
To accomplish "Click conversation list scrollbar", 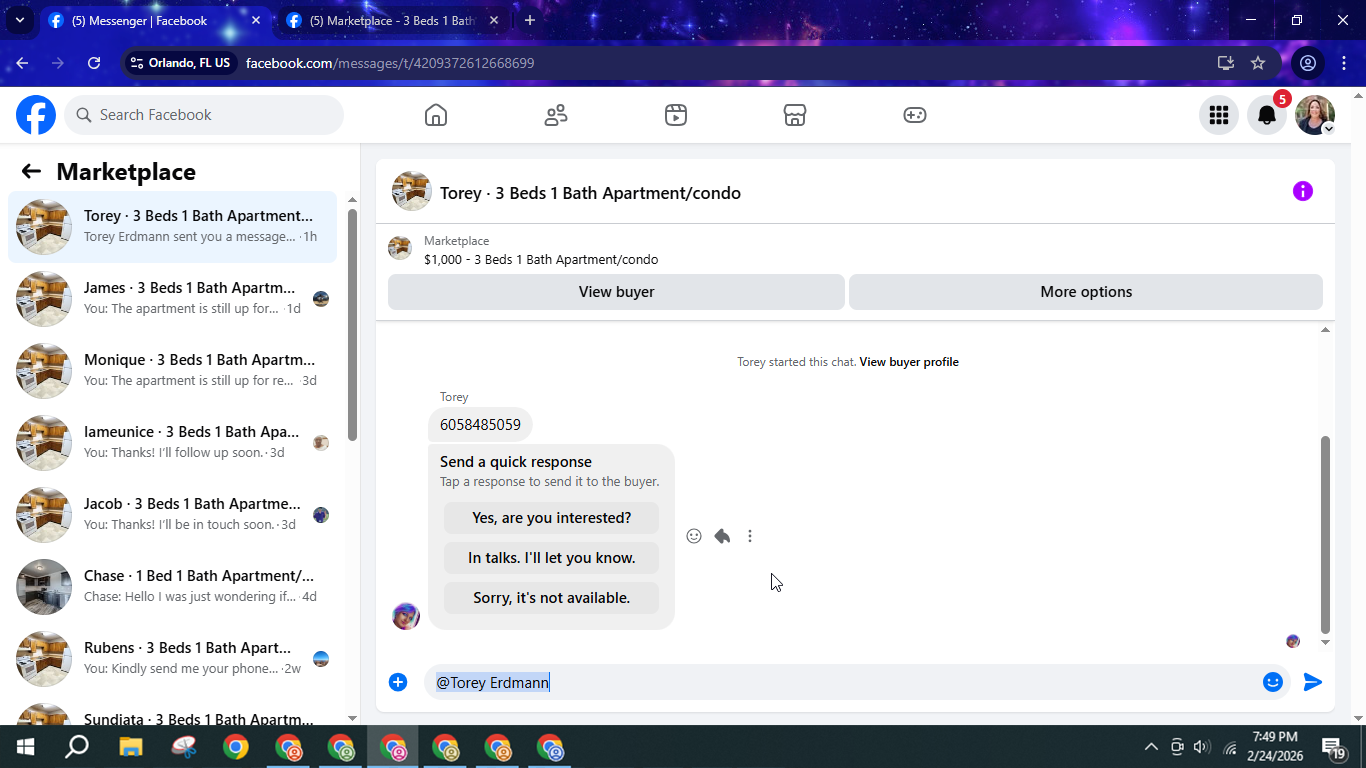I will click(x=352, y=325).
